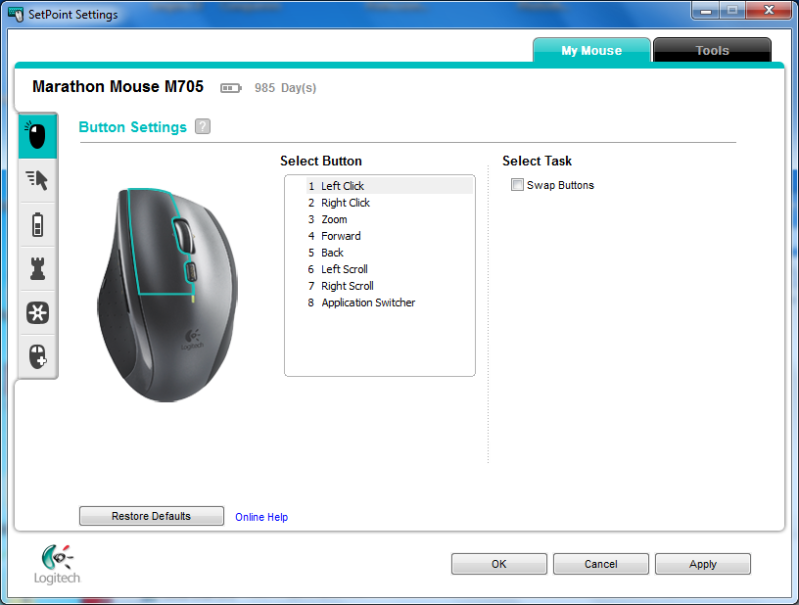
Task: Click the battery level icon beside mouse name
Action: [231, 88]
